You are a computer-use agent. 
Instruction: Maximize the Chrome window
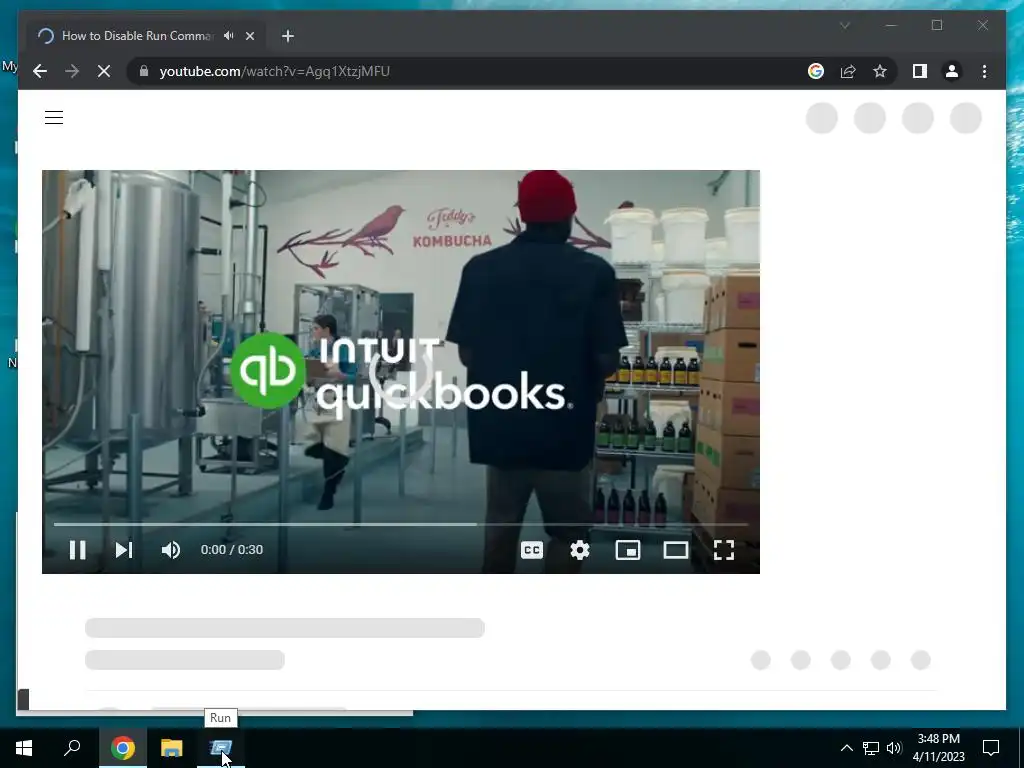(x=936, y=25)
